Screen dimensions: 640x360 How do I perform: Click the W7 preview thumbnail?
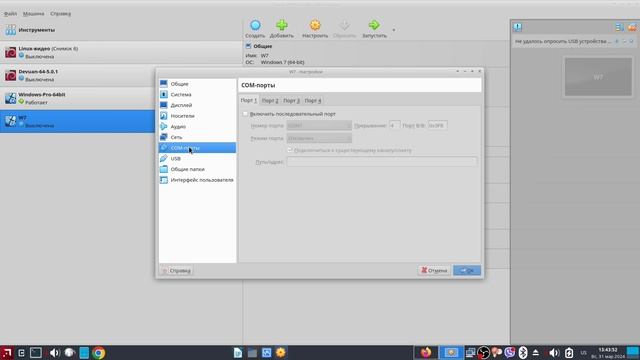pos(598,77)
